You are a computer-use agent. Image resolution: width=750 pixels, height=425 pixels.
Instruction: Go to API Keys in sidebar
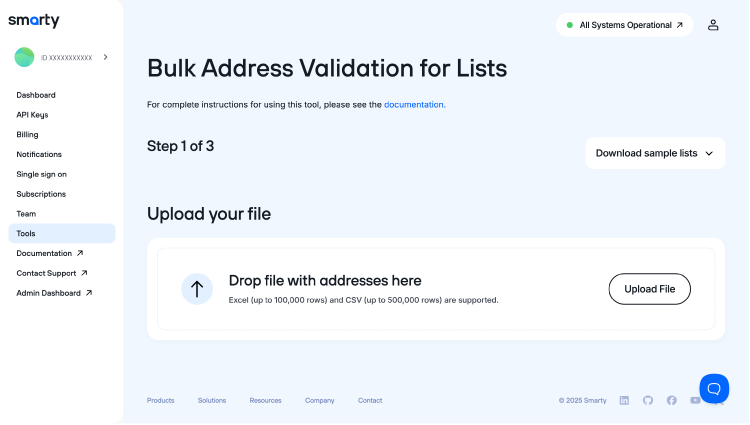click(32, 115)
